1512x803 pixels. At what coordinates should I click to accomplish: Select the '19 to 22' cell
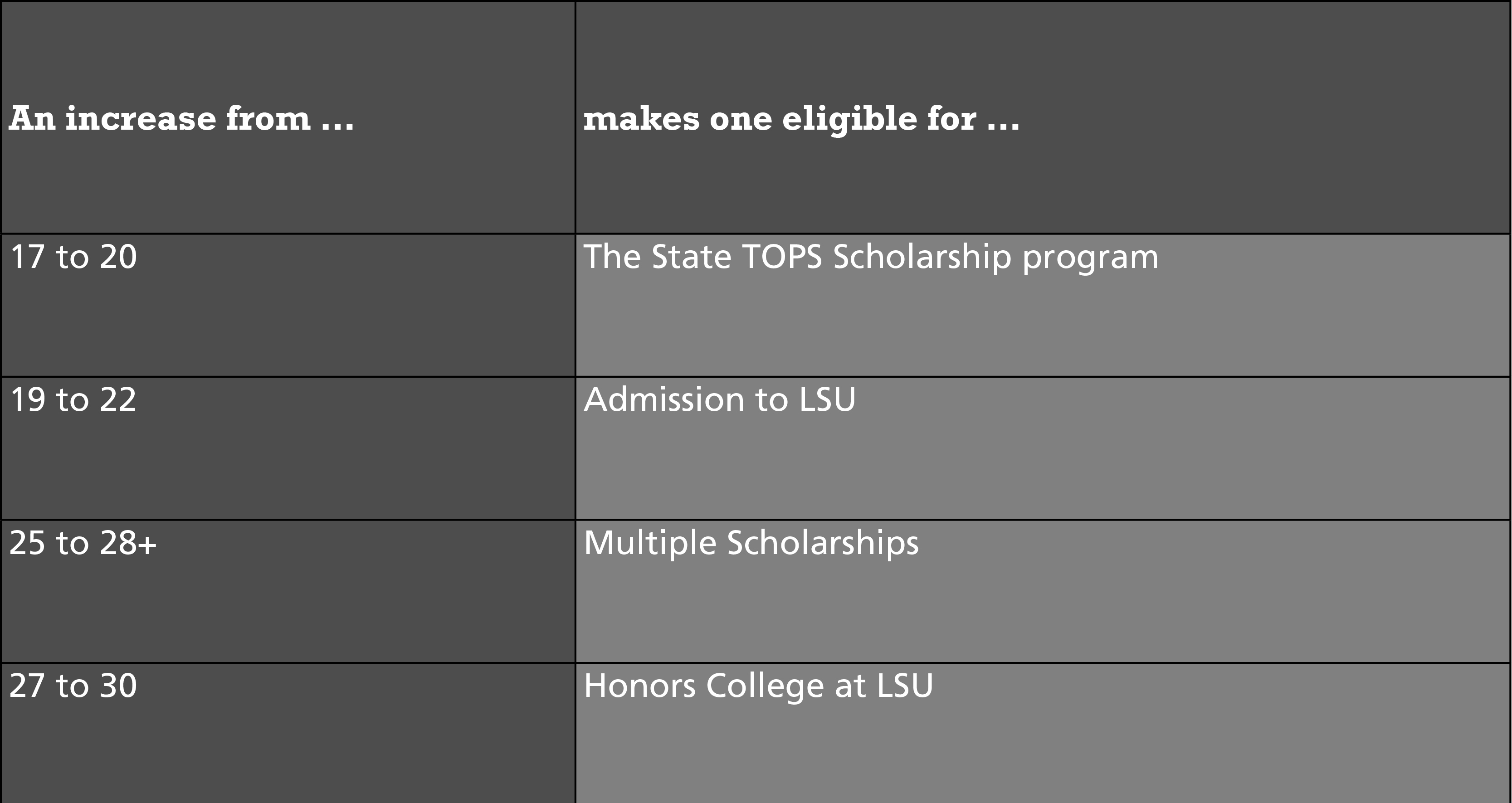[288, 448]
